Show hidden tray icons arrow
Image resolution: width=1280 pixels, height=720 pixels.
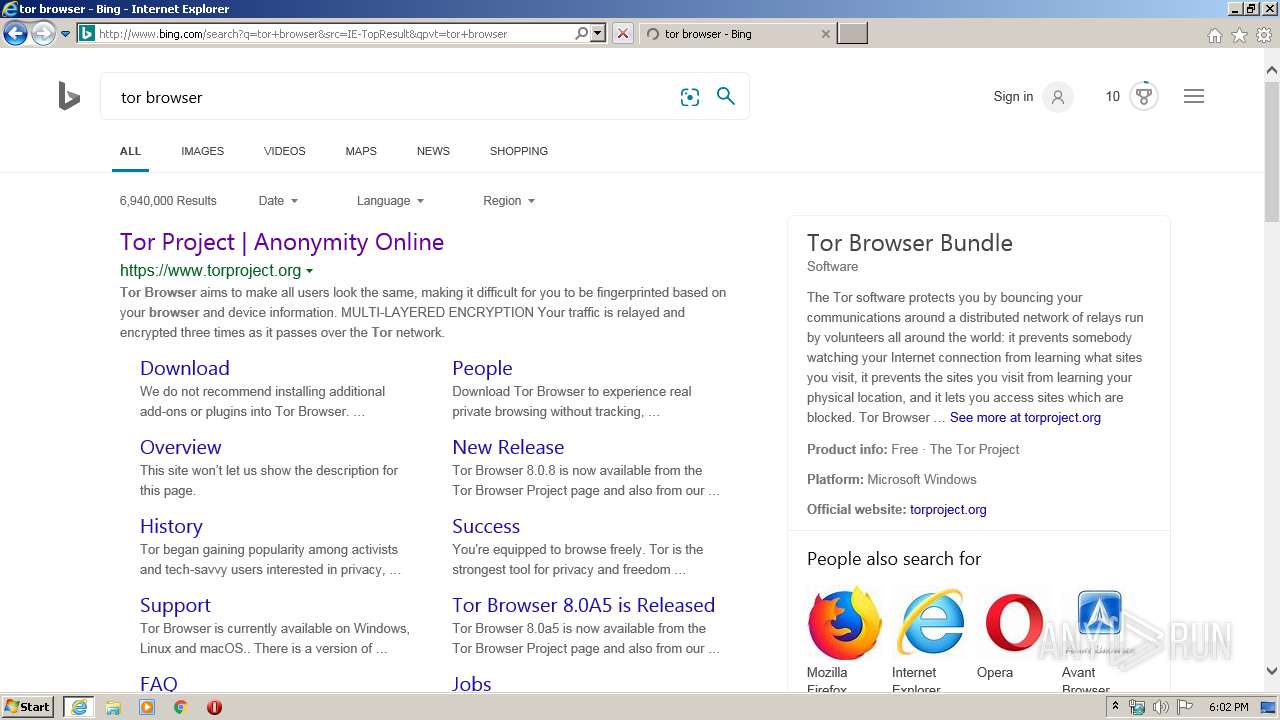(x=1115, y=707)
